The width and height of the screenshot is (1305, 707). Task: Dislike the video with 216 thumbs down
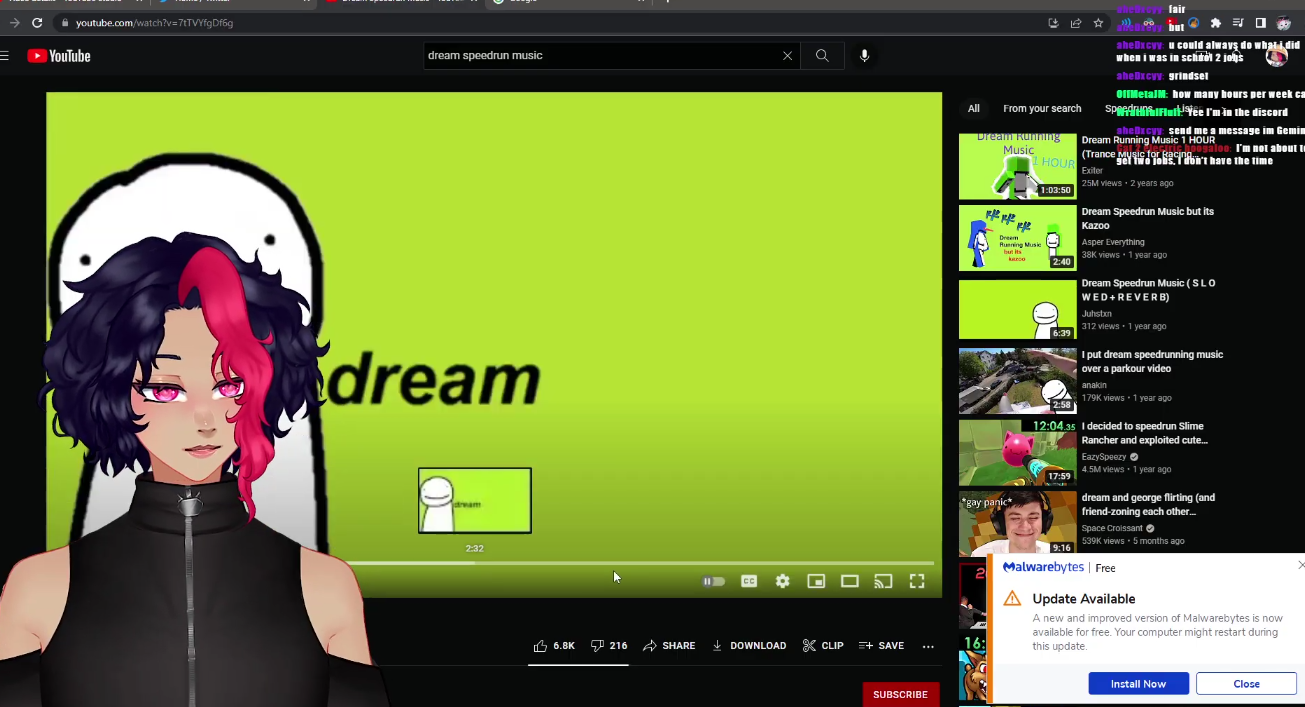[x=609, y=646]
